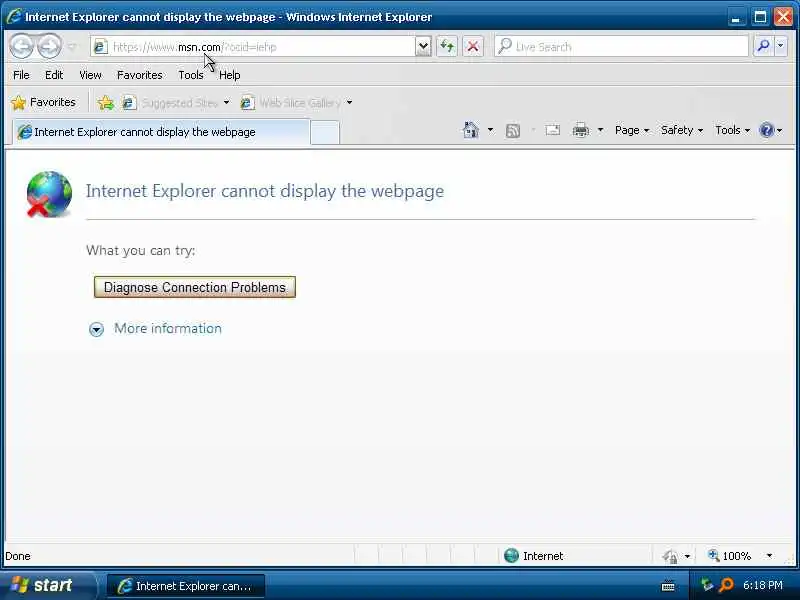Open the Web Slice Gallery link
This screenshot has width=800, height=600.
(291, 103)
